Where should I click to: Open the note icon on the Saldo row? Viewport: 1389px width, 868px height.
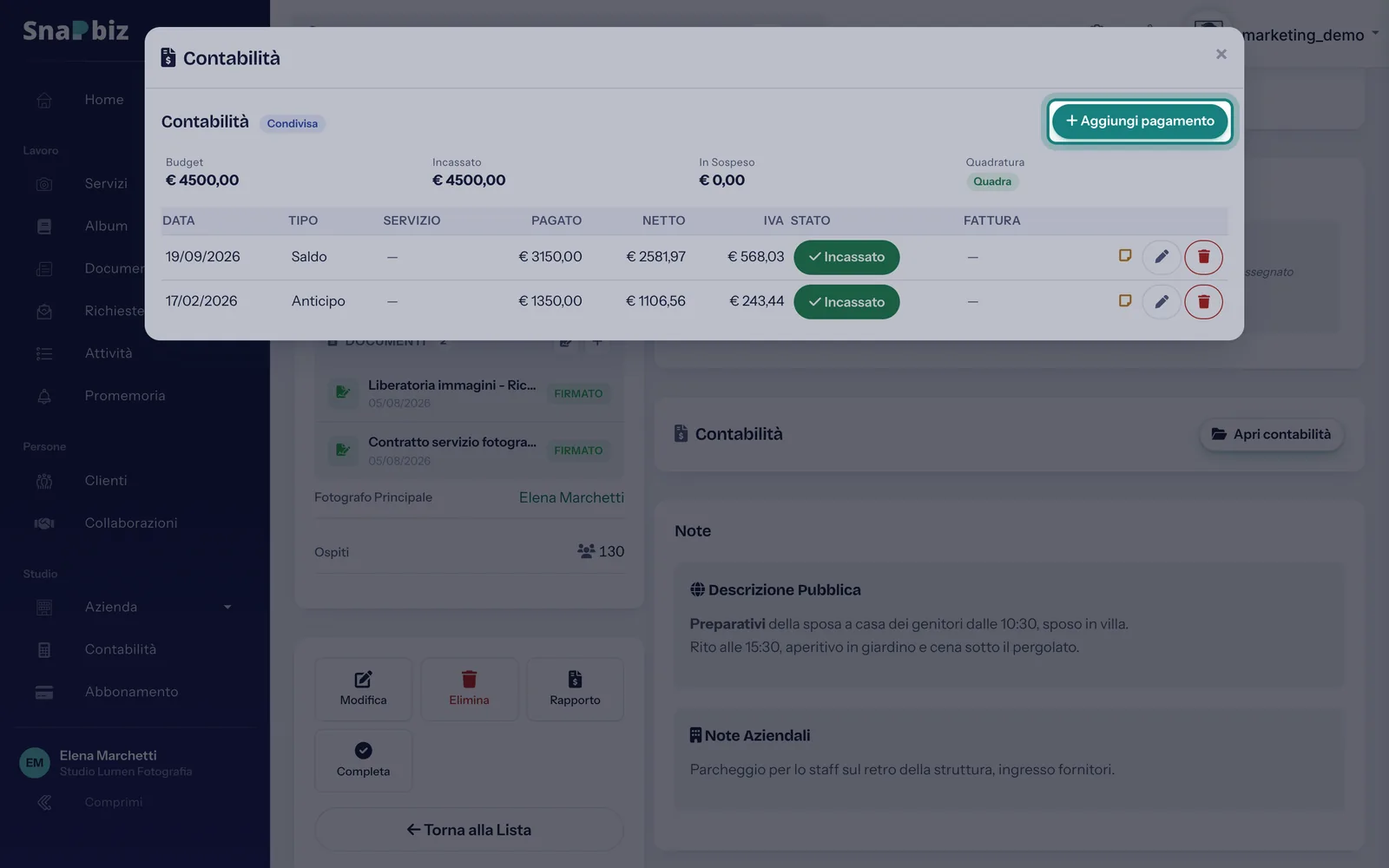click(x=1125, y=256)
